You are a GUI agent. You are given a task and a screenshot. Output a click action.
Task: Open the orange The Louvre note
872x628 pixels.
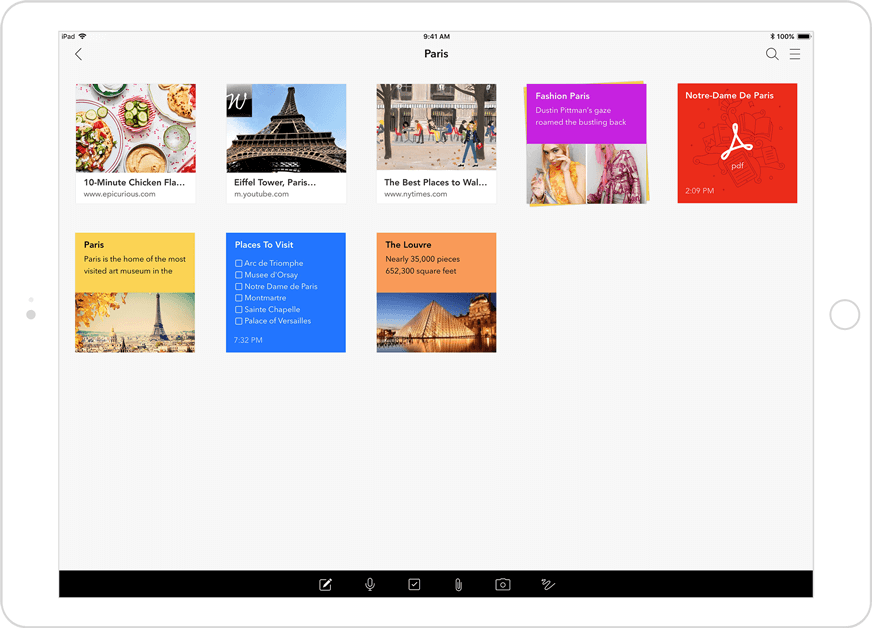(436, 292)
